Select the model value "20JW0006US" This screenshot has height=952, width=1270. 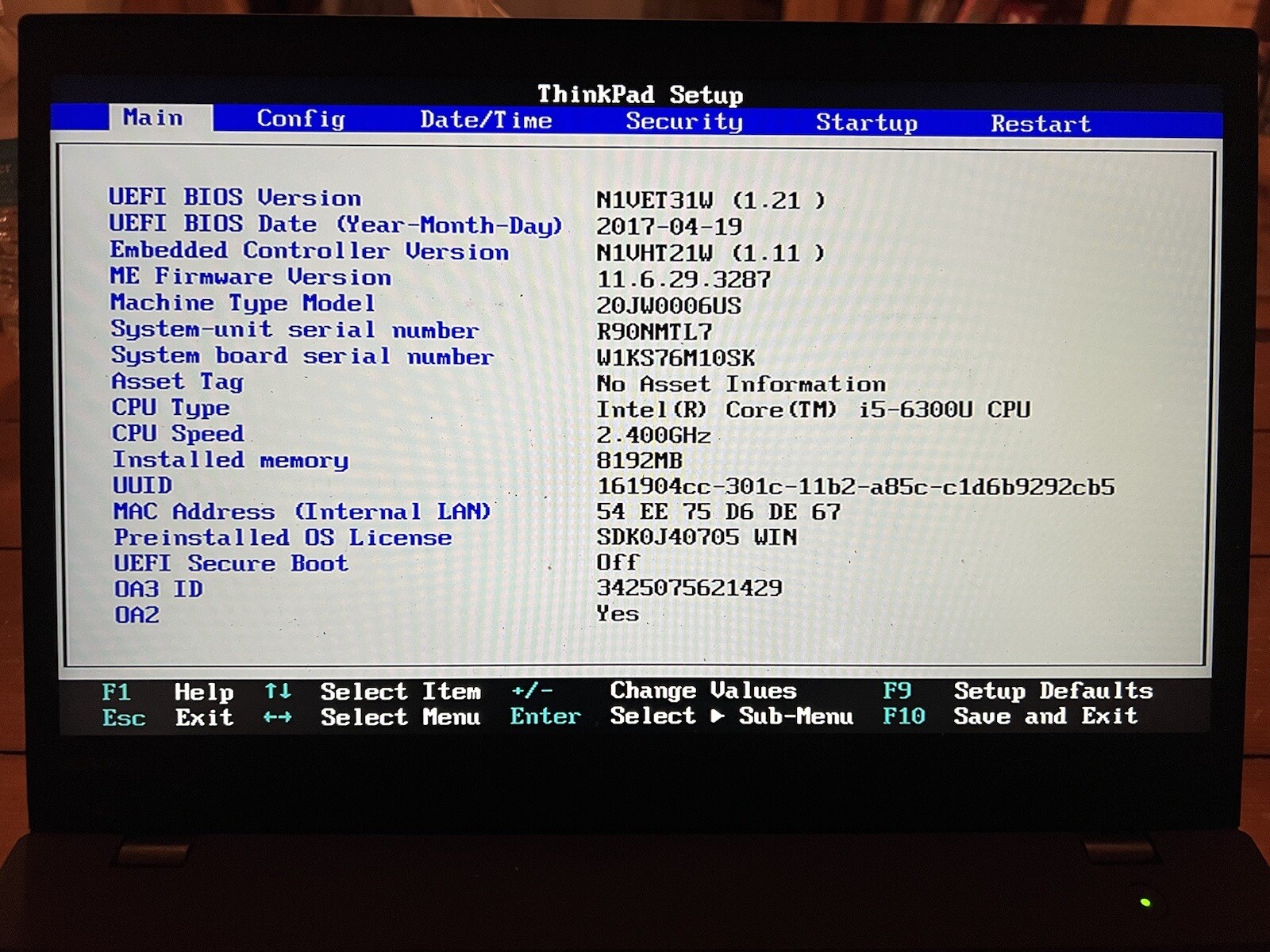pos(669,305)
